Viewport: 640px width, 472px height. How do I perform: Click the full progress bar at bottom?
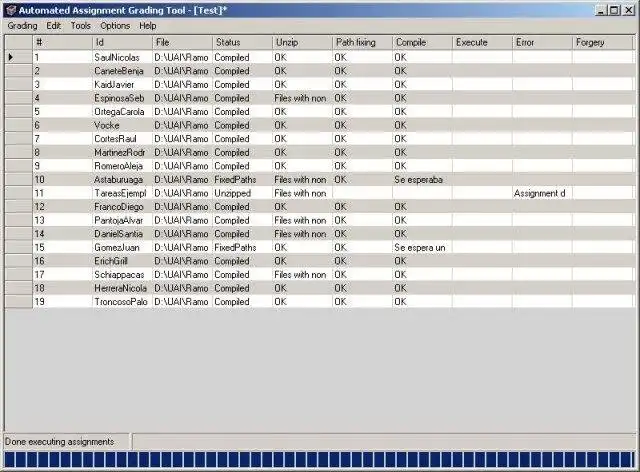(320, 459)
